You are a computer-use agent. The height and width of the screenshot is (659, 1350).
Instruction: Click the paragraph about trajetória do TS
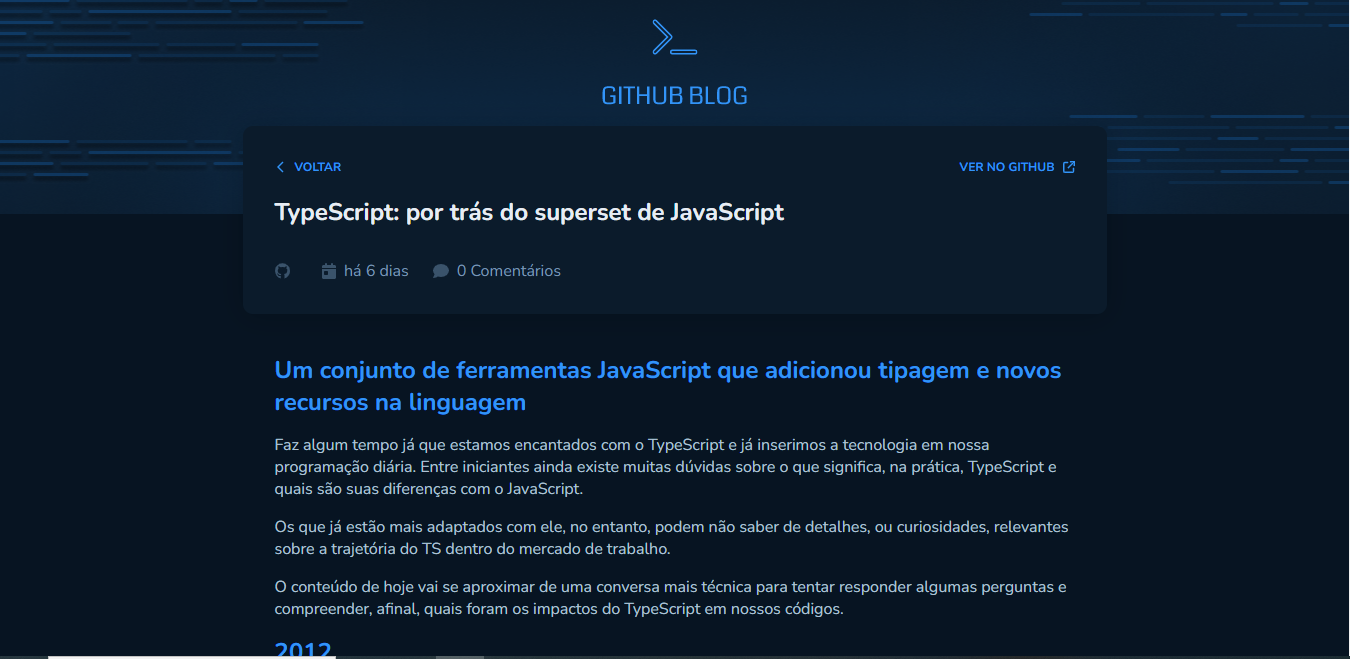click(670, 537)
